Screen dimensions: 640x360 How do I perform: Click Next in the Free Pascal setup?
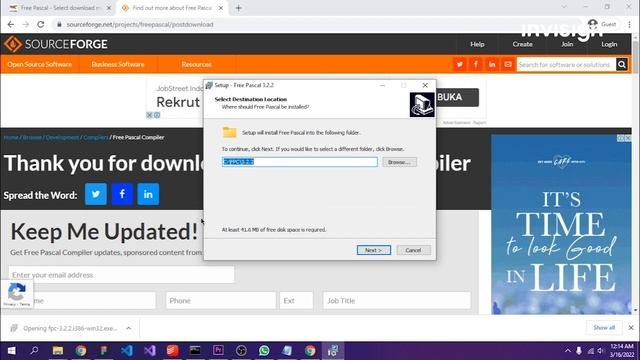pos(374,250)
